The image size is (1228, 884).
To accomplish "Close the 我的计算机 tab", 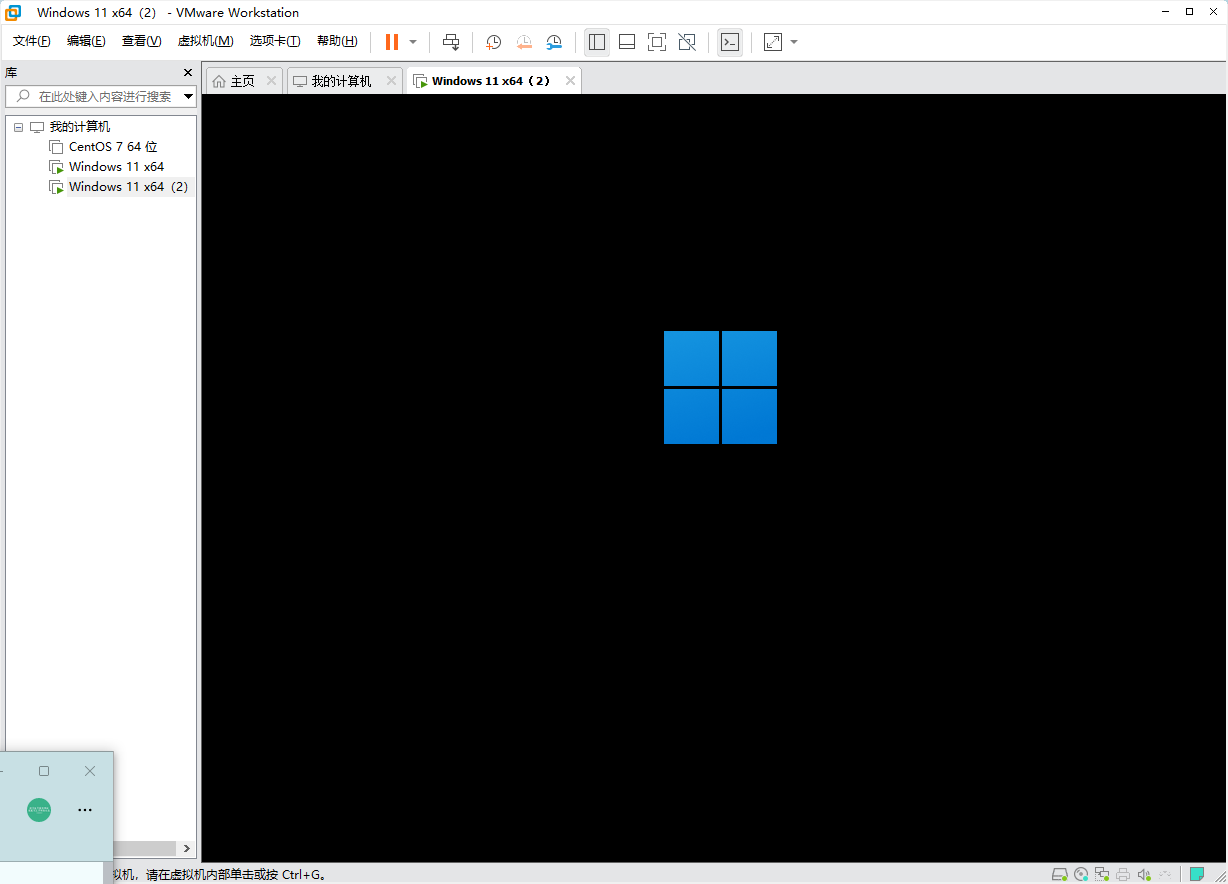I will pos(391,81).
